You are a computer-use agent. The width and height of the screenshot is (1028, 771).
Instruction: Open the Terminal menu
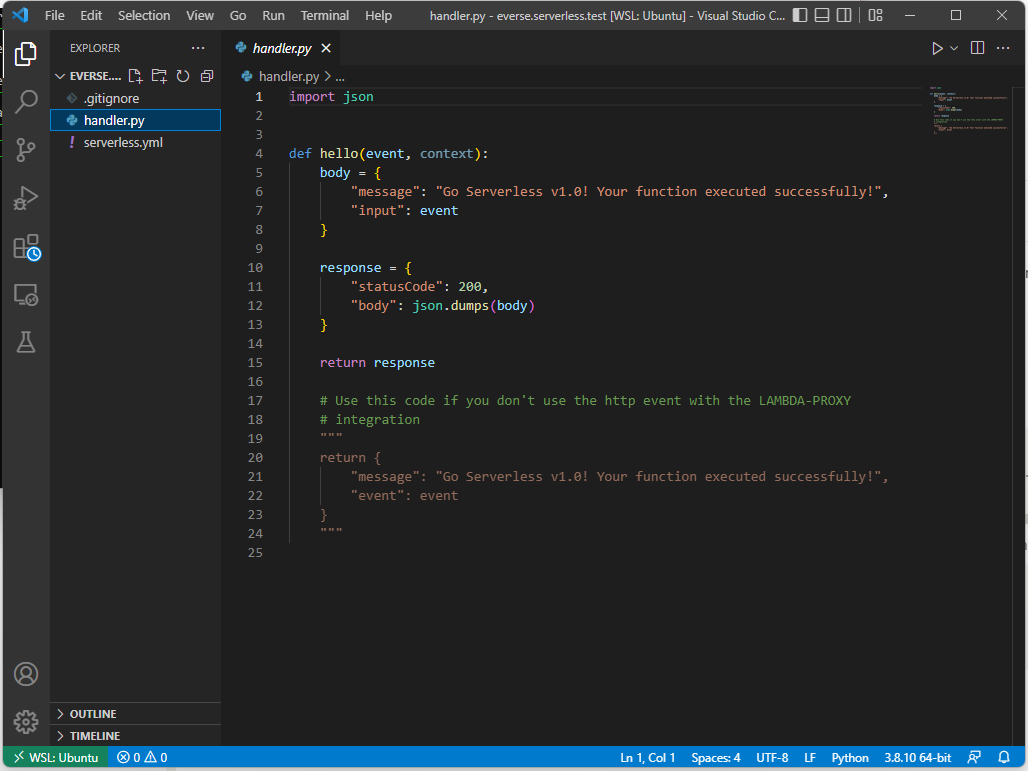coord(325,15)
